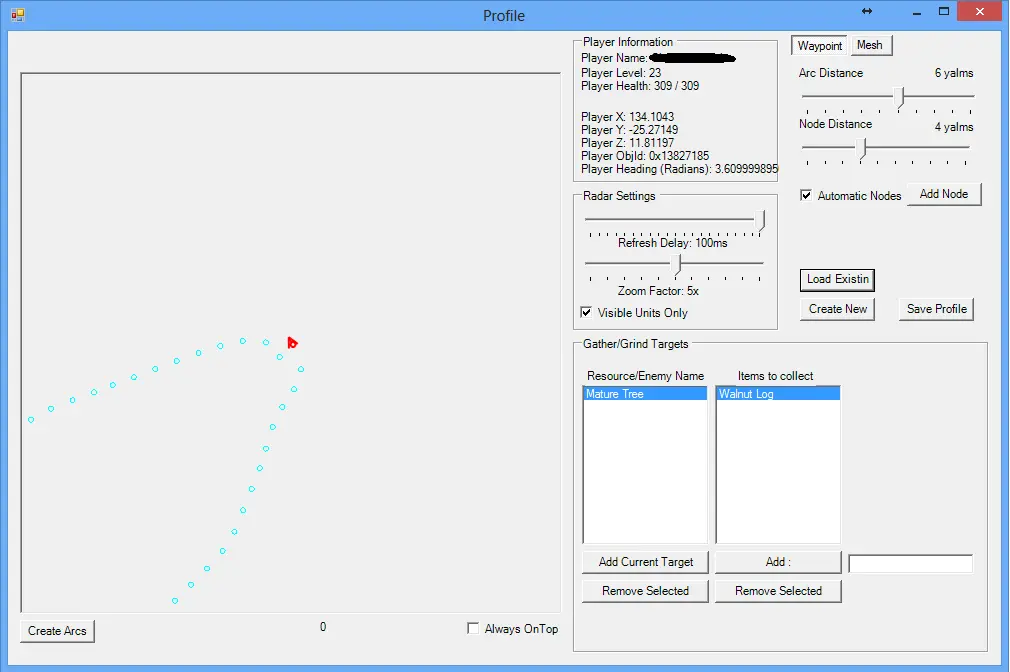Screen dimensions: 1010x672
Task: Select Walnut Log in items list
Action: point(777,394)
